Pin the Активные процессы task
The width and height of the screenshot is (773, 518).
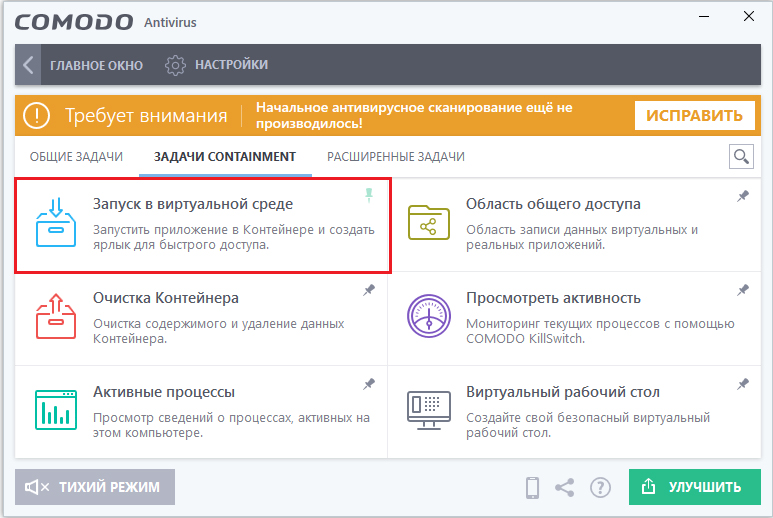[x=369, y=384]
